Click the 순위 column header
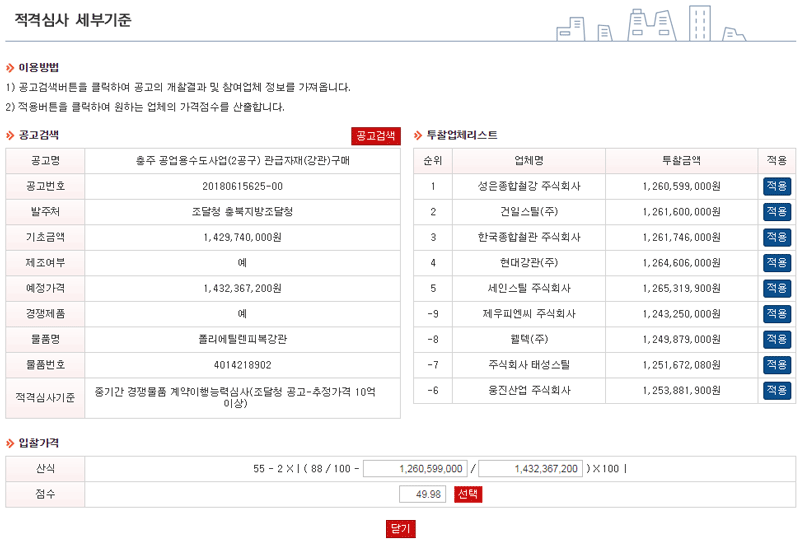Screen dimensions: 800x541 433,160
